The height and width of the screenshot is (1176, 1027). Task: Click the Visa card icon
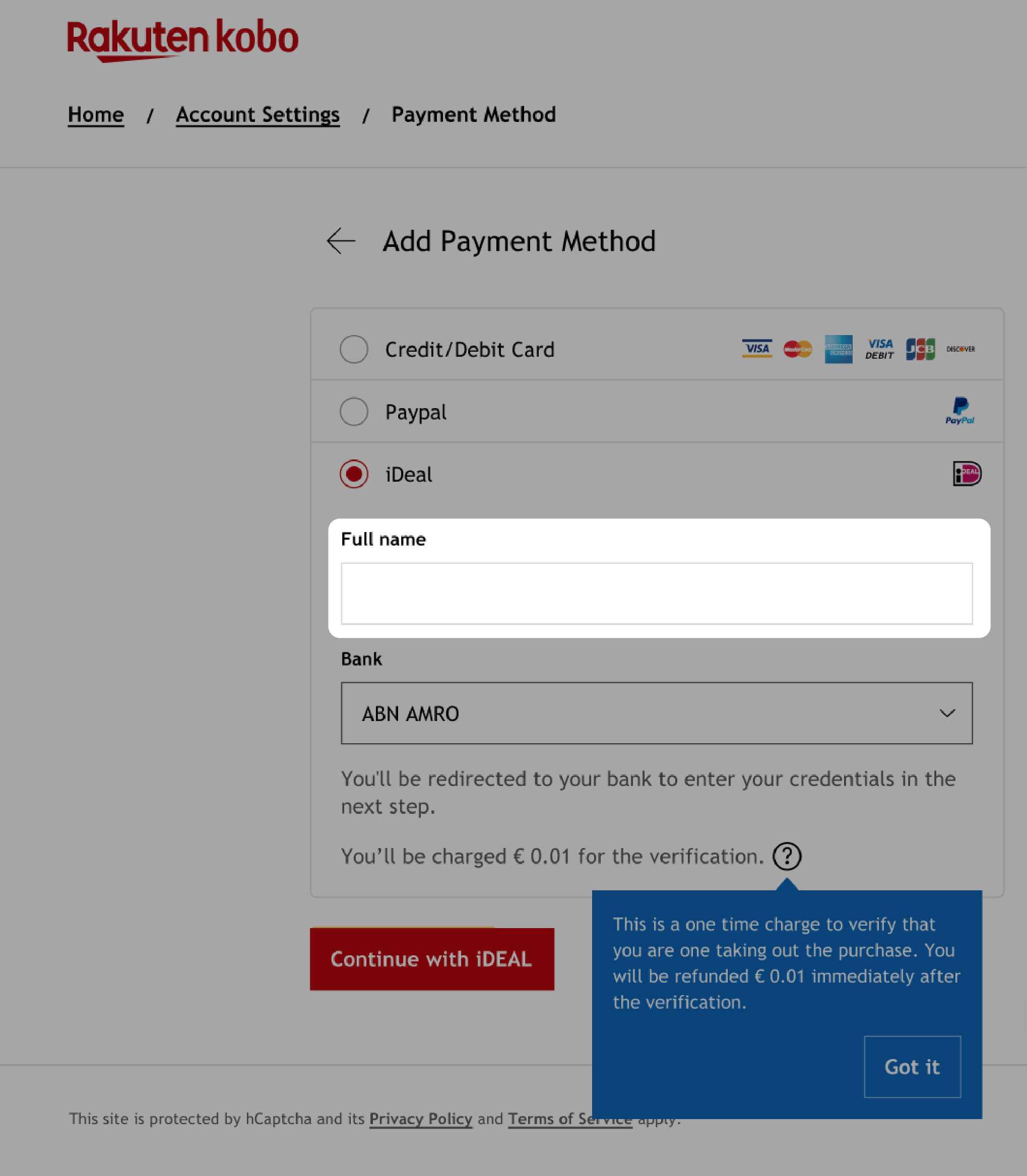(x=756, y=349)
